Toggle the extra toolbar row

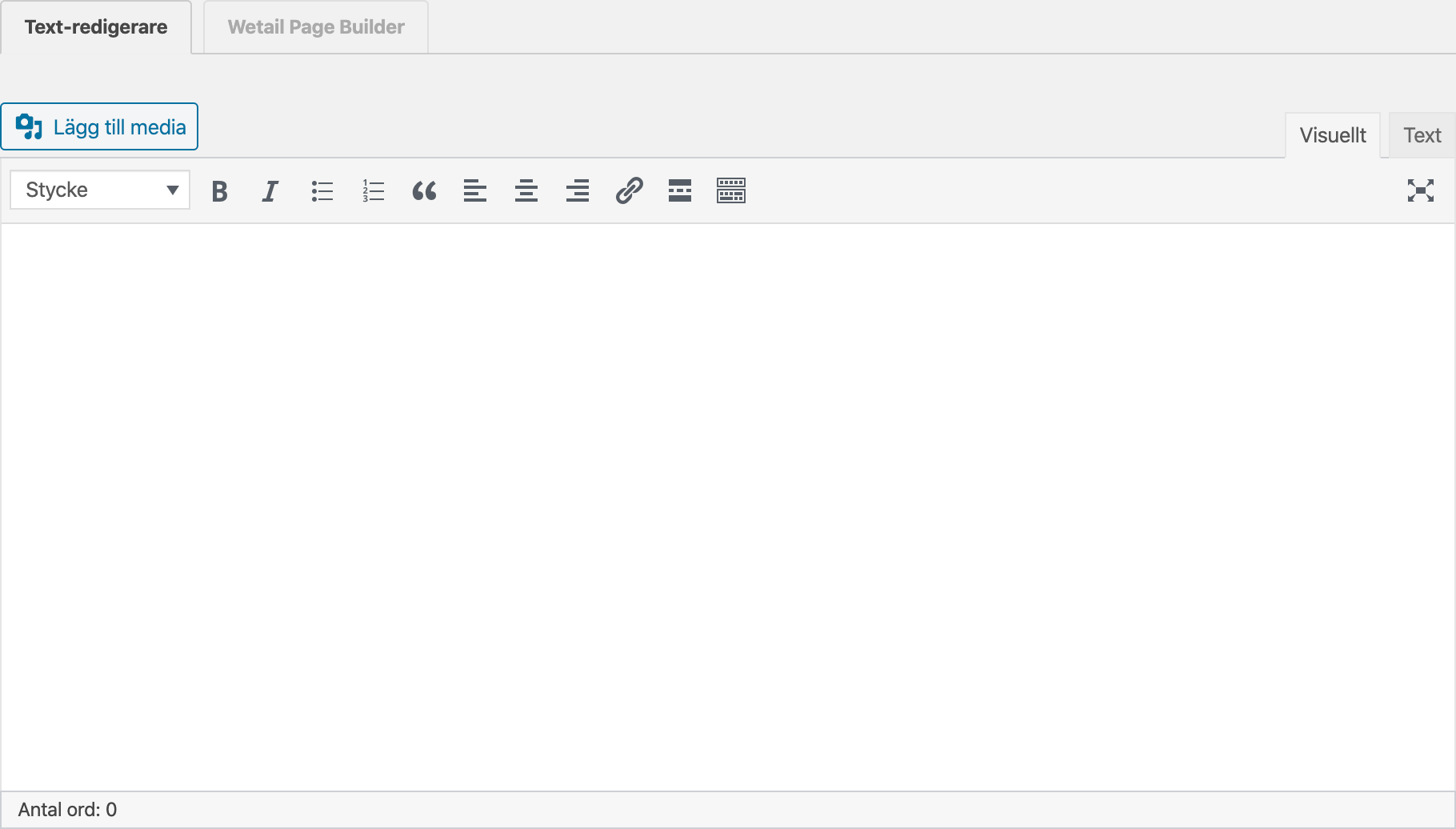(x=731, y=191)
